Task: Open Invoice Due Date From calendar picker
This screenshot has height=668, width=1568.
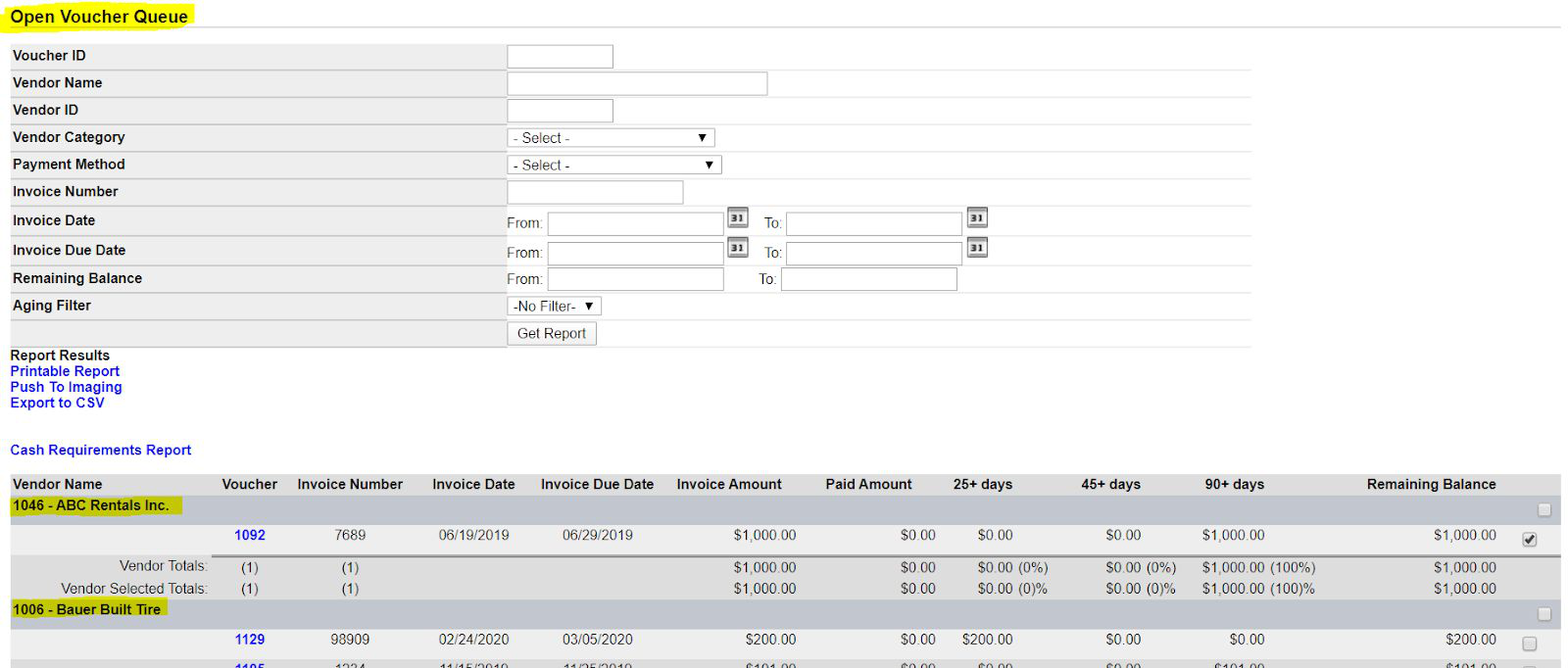Action: 738,248
